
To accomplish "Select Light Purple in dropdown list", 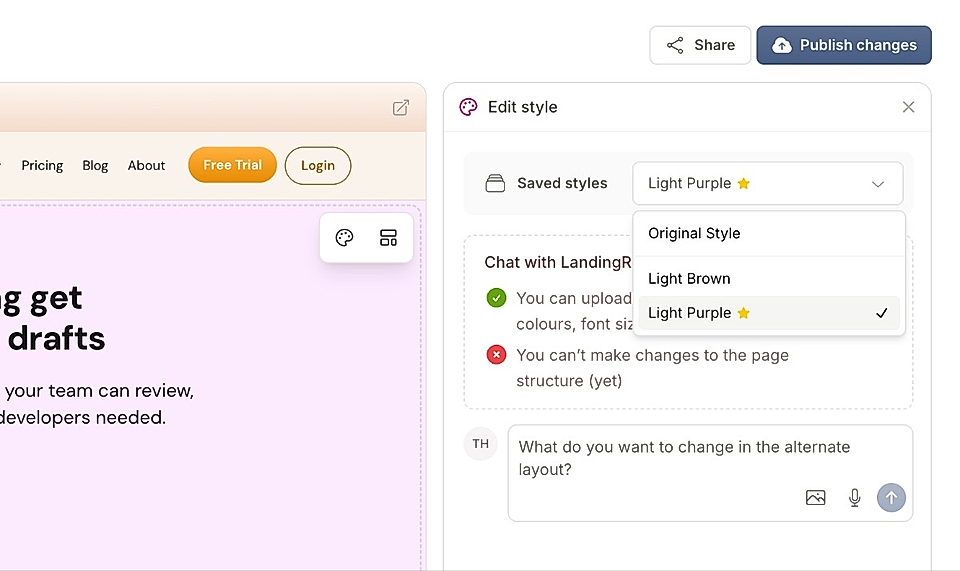I will 768,313.
